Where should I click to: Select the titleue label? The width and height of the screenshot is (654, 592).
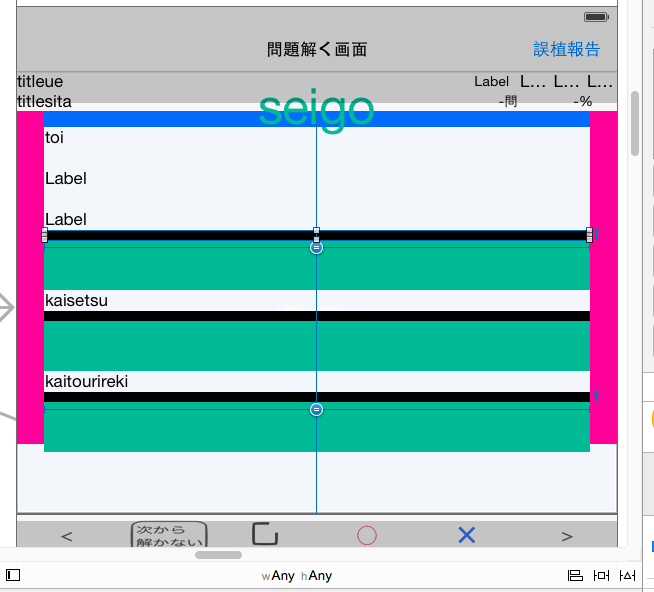(x=40, y=81)
